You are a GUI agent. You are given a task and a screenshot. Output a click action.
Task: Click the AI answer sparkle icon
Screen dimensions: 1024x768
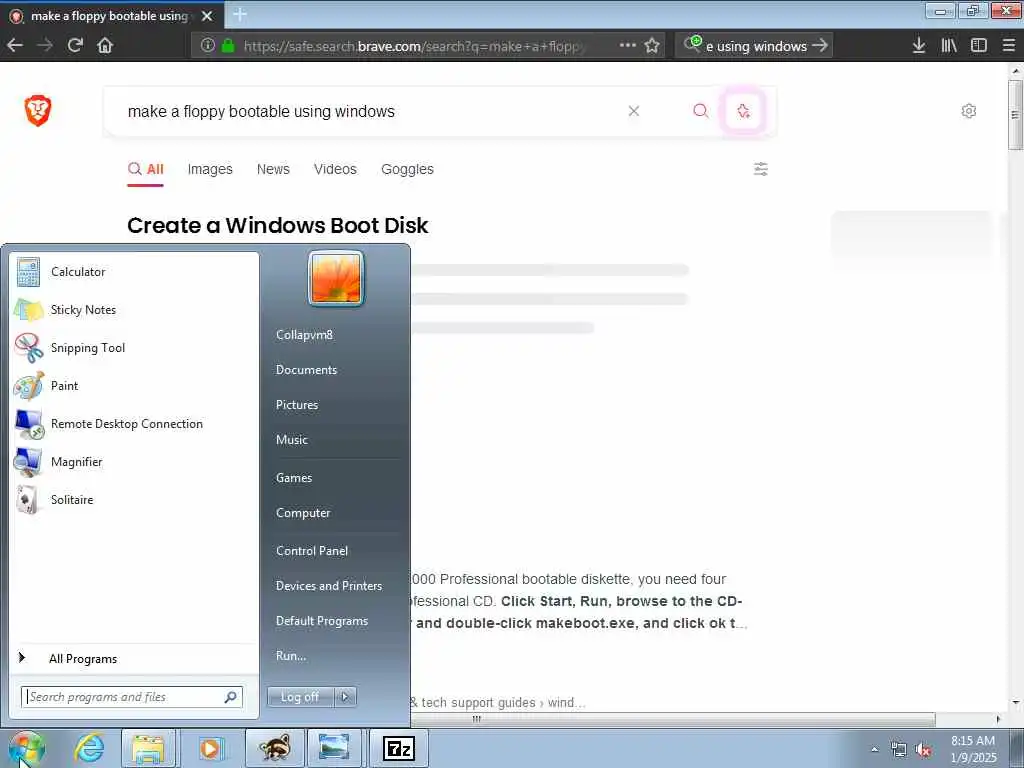click(743, 110)
